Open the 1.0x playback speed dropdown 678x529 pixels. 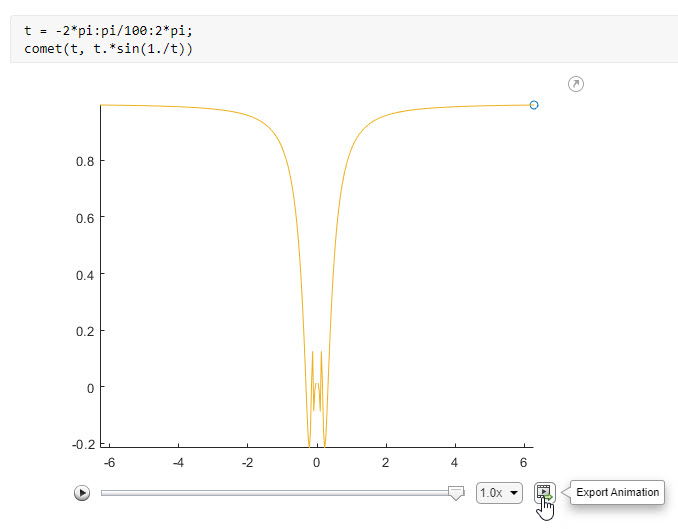point(499,493)
